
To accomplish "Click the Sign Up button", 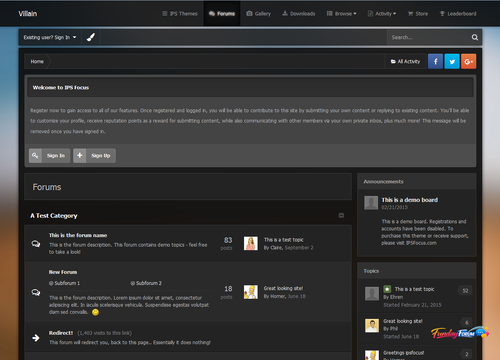I will [x=94, y=156].
